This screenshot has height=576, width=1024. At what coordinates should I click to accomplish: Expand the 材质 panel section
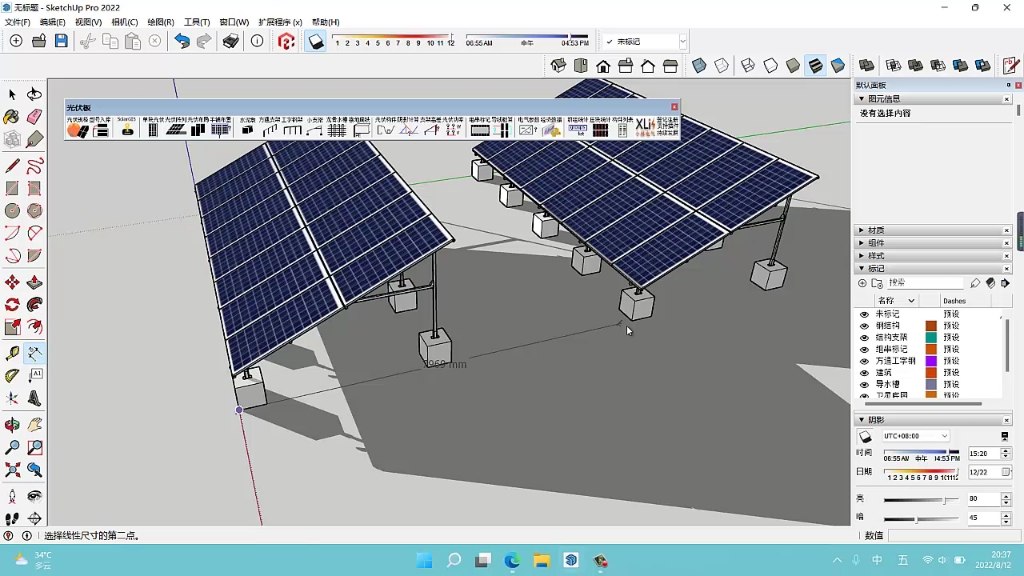click(875, 230)
